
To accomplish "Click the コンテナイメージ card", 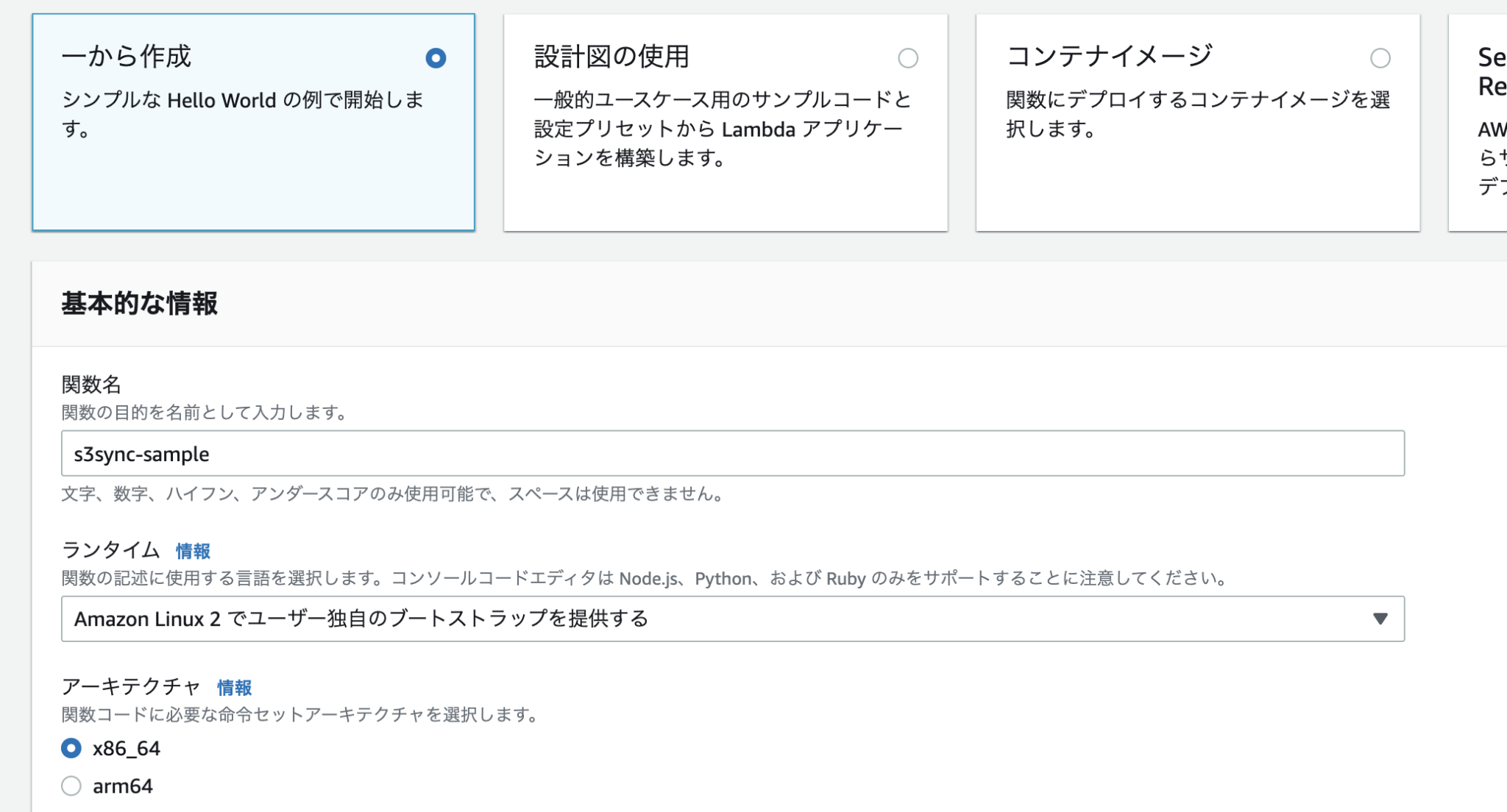I will [x=1198, y=121].
